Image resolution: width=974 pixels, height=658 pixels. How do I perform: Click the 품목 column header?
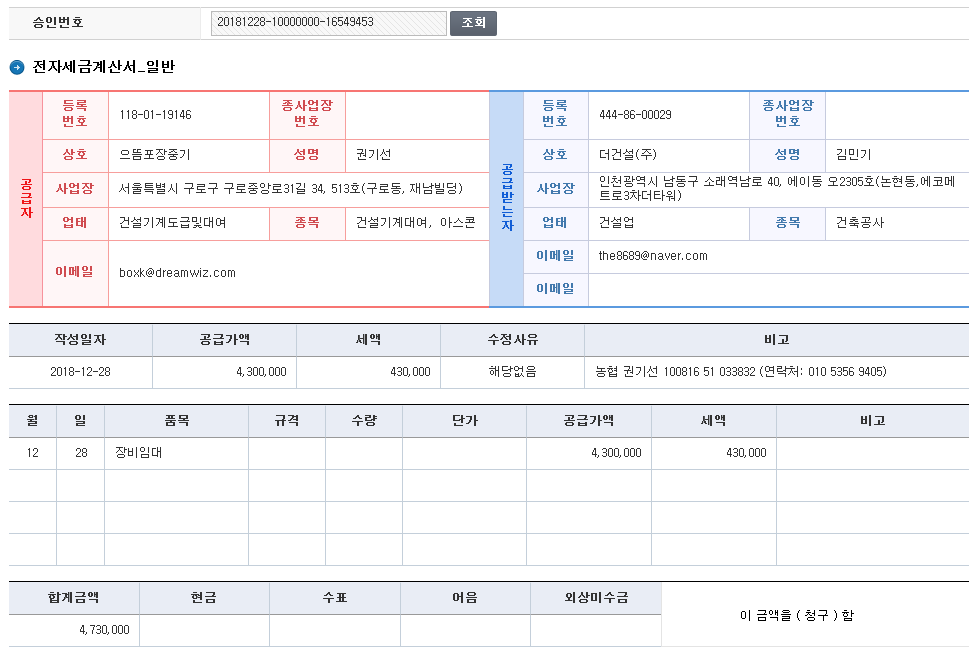pyautogui.click(x=176, y=421)
